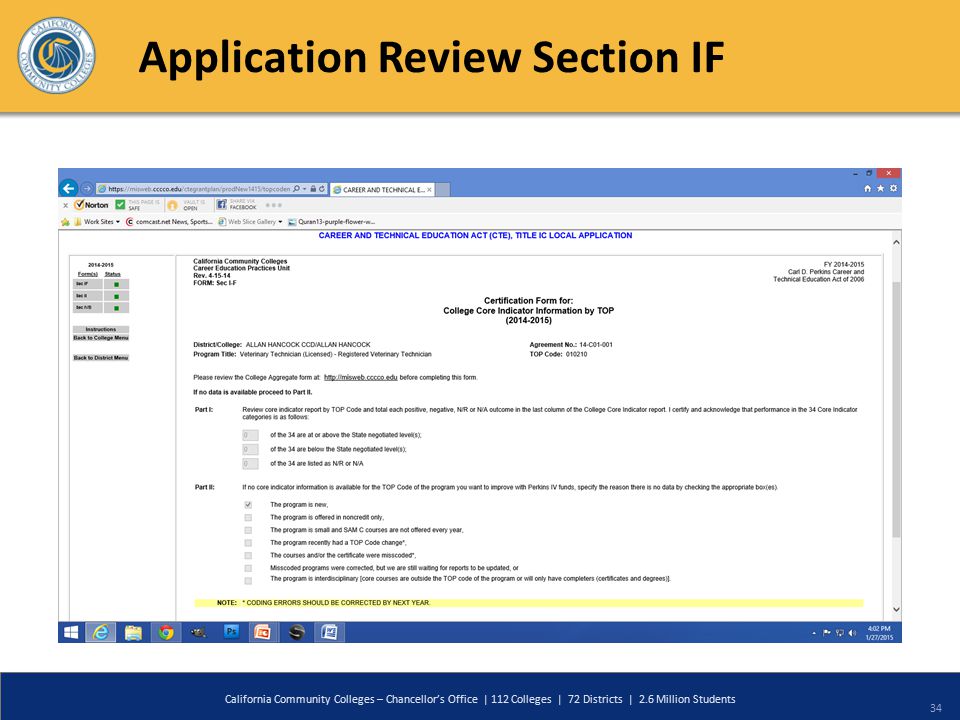Open Internet Explorer from the taskbar
The image size is (960, 720).
pos(100,632)
